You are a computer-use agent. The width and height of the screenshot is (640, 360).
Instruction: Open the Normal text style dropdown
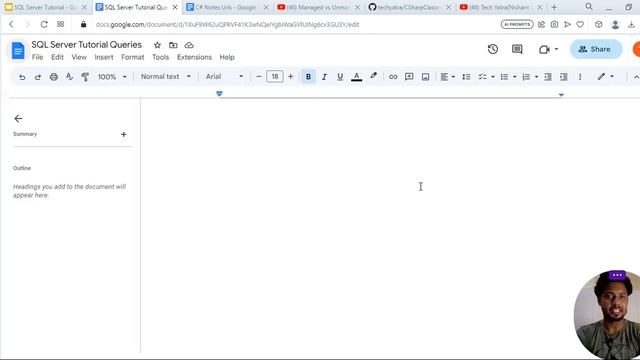(x=166, y=76)
